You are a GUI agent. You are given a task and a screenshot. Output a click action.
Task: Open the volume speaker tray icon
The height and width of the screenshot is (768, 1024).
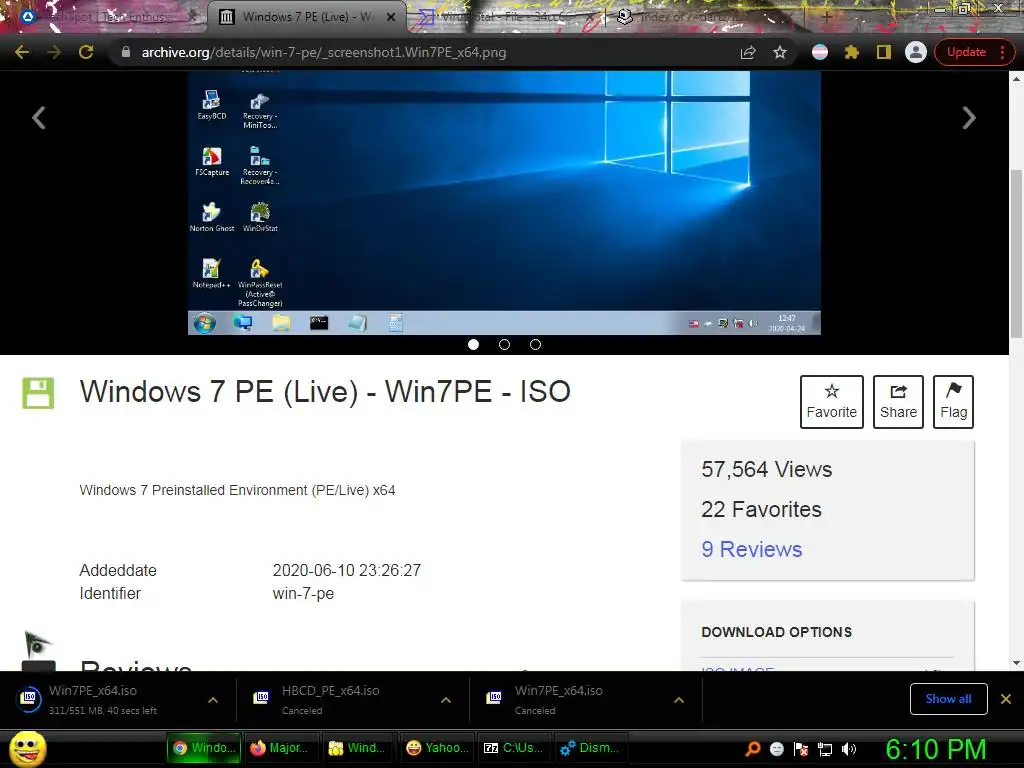click(849, 749)
